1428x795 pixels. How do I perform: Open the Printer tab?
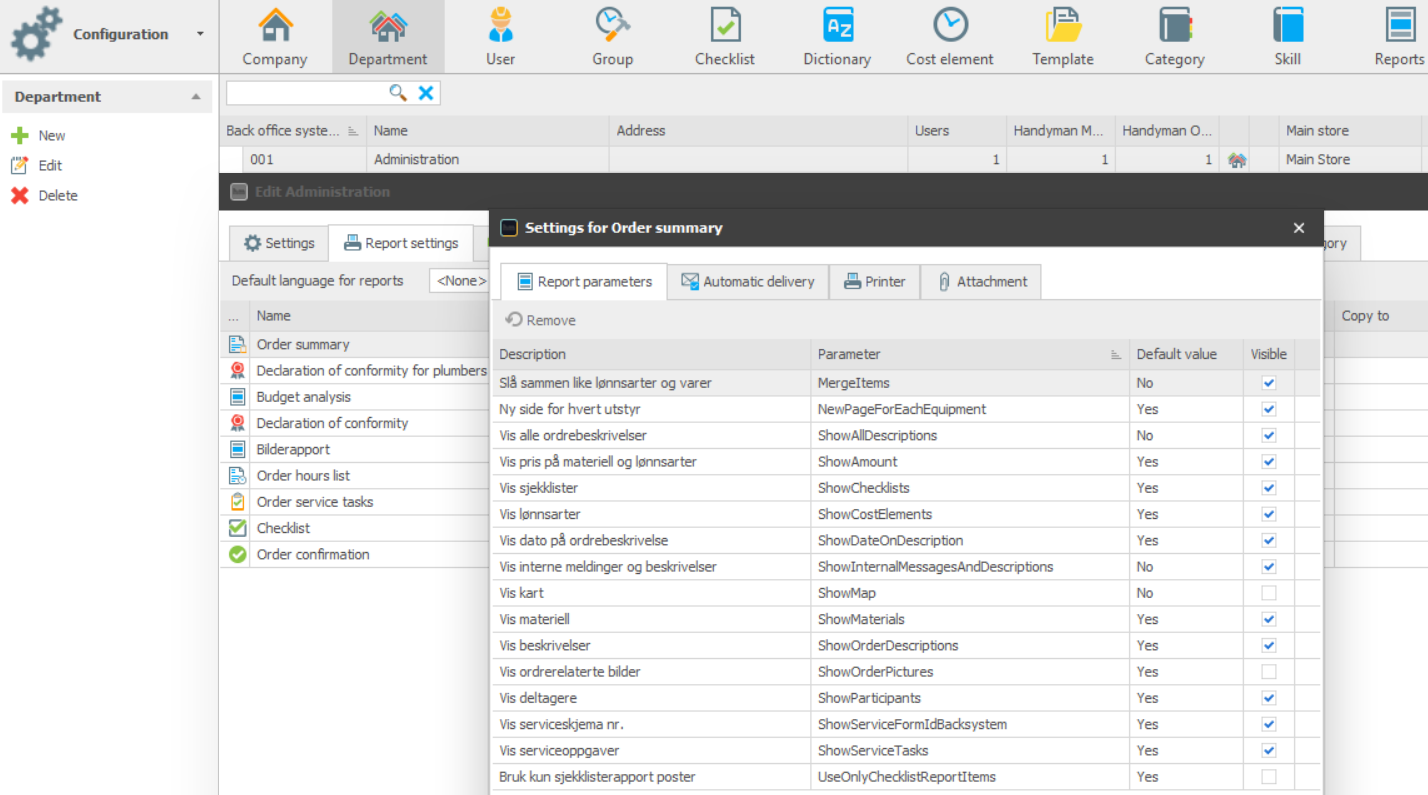pyautogui.click(x=874, y=282)
